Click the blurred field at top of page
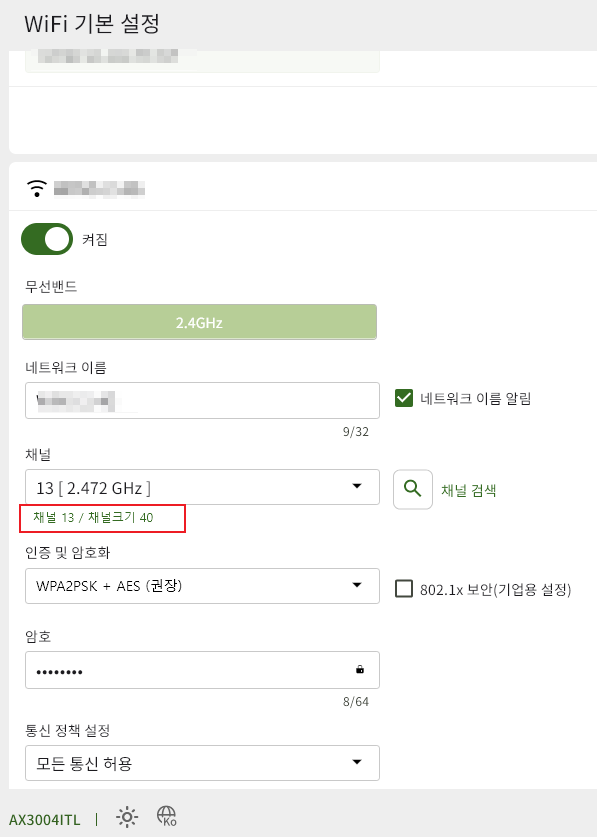Viewport: 597px width, 837px height. (x=202, y=61)
